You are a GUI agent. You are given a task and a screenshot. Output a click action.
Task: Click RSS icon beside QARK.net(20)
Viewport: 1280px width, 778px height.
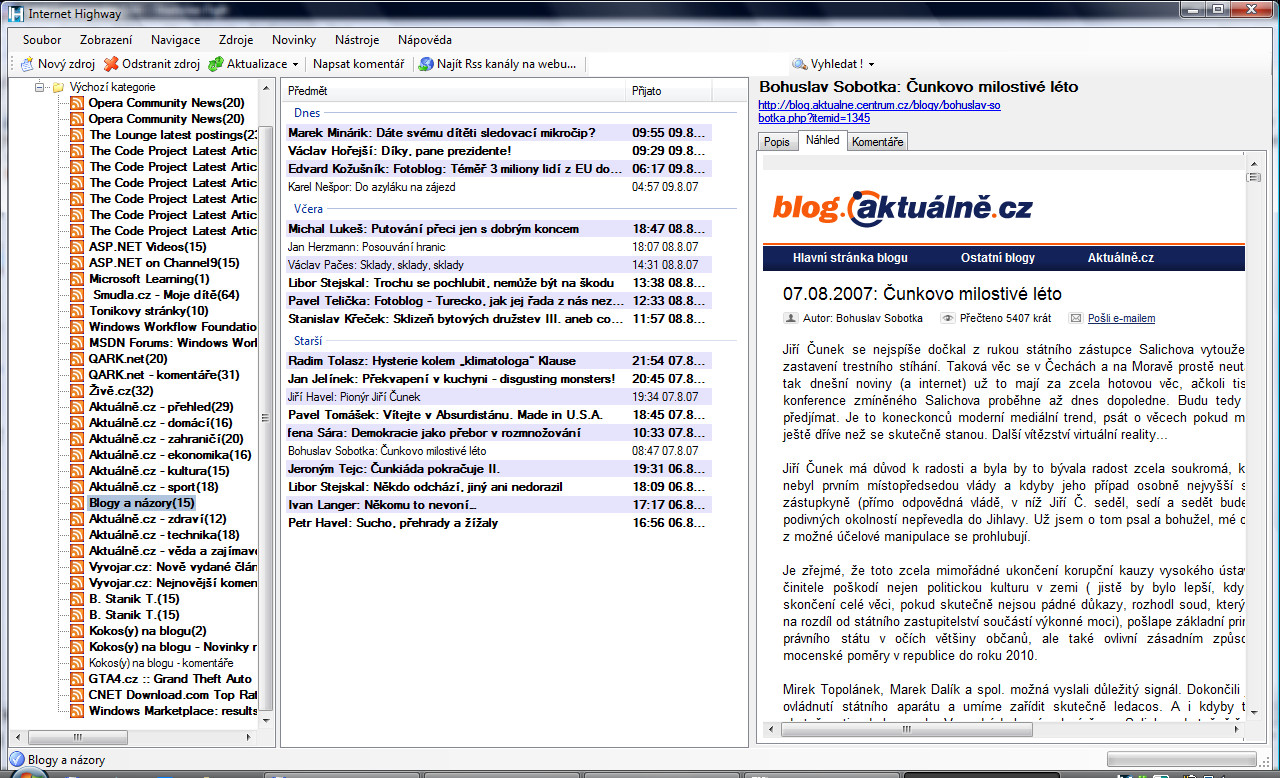(77, 359)
